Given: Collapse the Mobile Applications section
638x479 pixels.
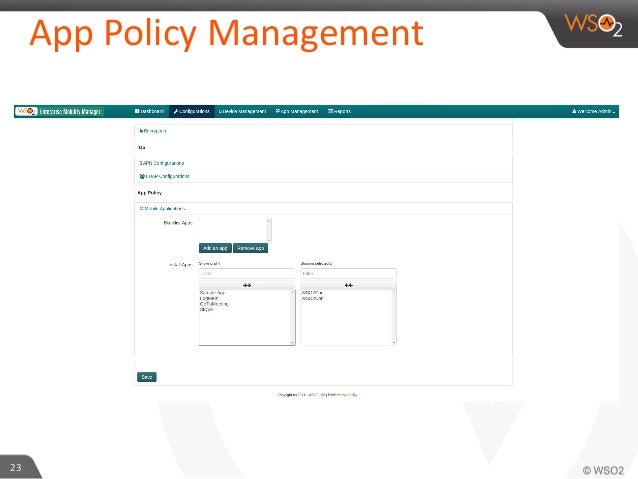Looking at the screenshot, I should (x=162, y=208).
